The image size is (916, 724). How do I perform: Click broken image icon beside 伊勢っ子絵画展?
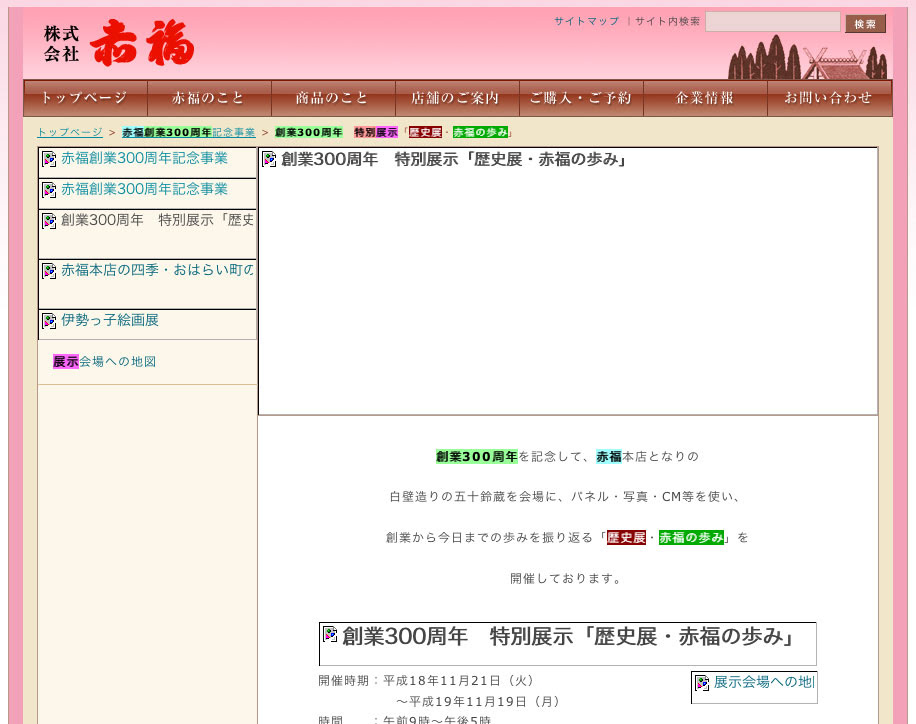coord(50,321)
